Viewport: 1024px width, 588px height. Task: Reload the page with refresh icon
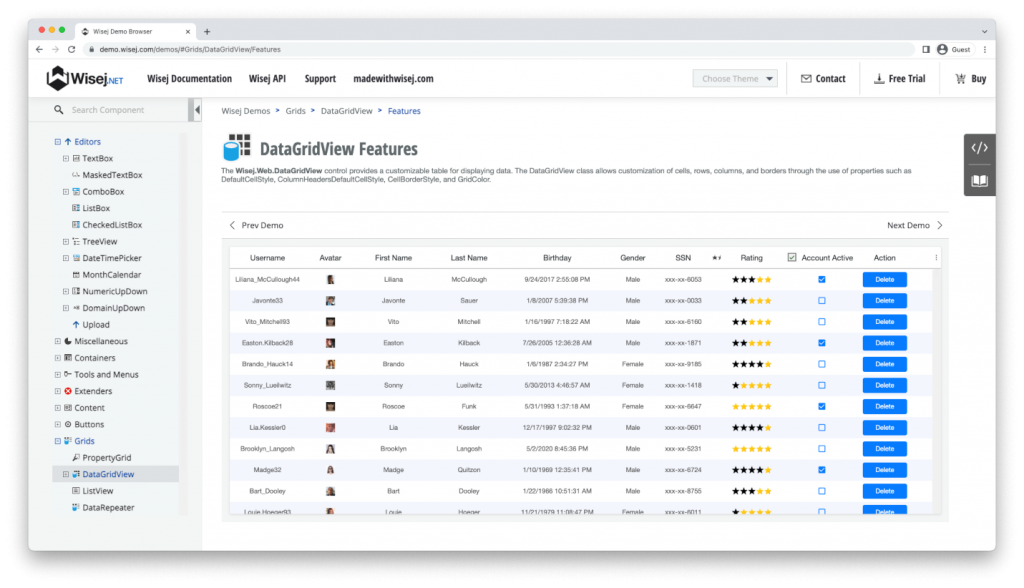[x=71, y=50]
